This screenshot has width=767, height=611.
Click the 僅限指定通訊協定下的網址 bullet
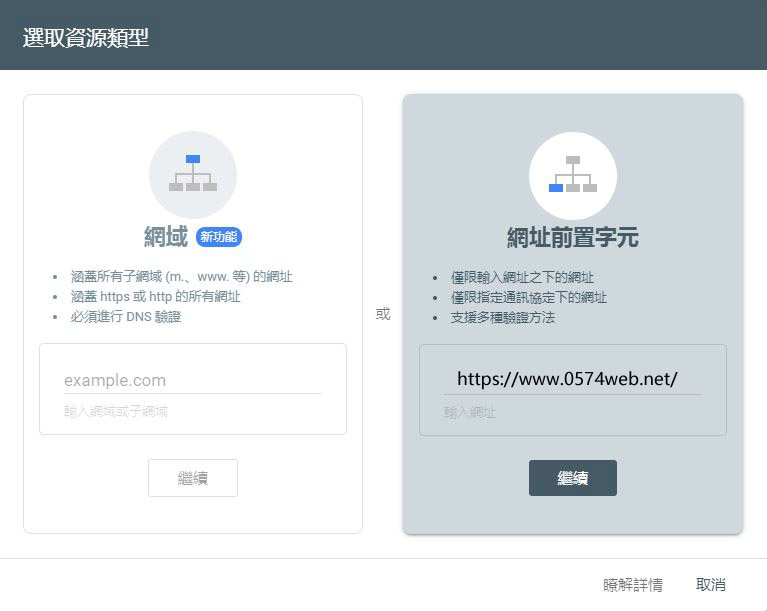(528, 297)
